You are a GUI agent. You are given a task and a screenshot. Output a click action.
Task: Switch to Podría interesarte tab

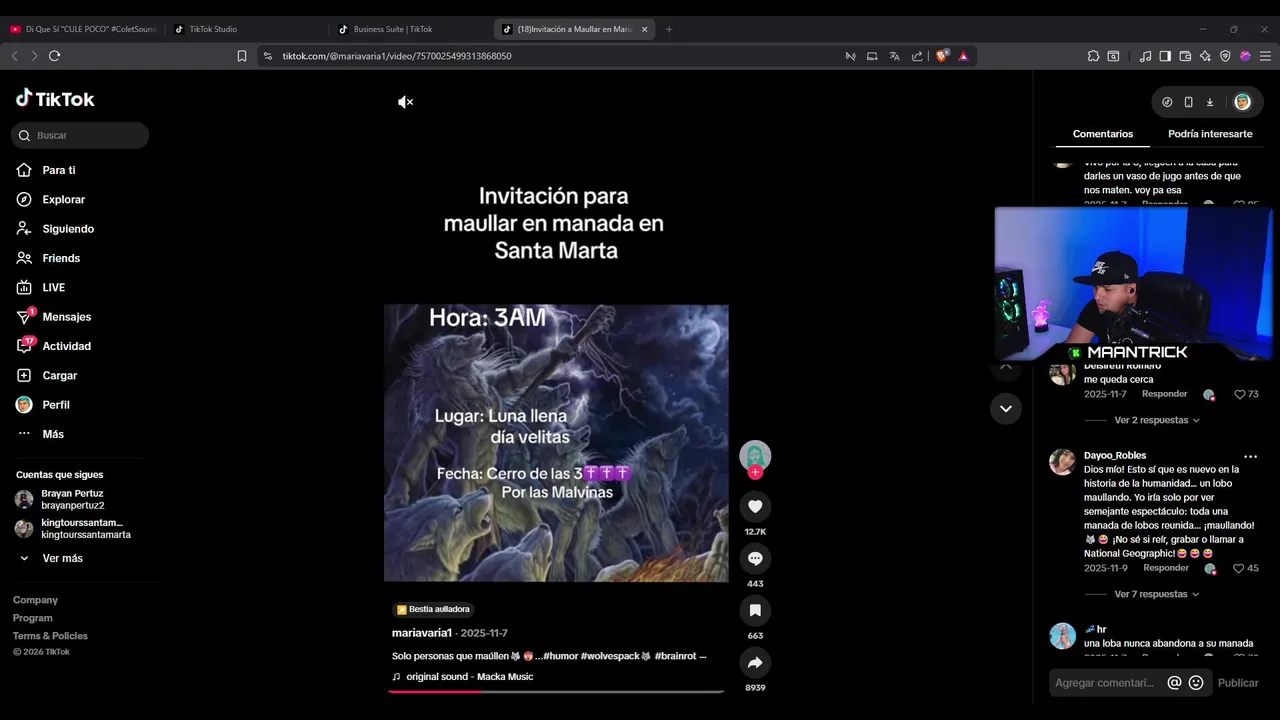(x=1210, y=134)
